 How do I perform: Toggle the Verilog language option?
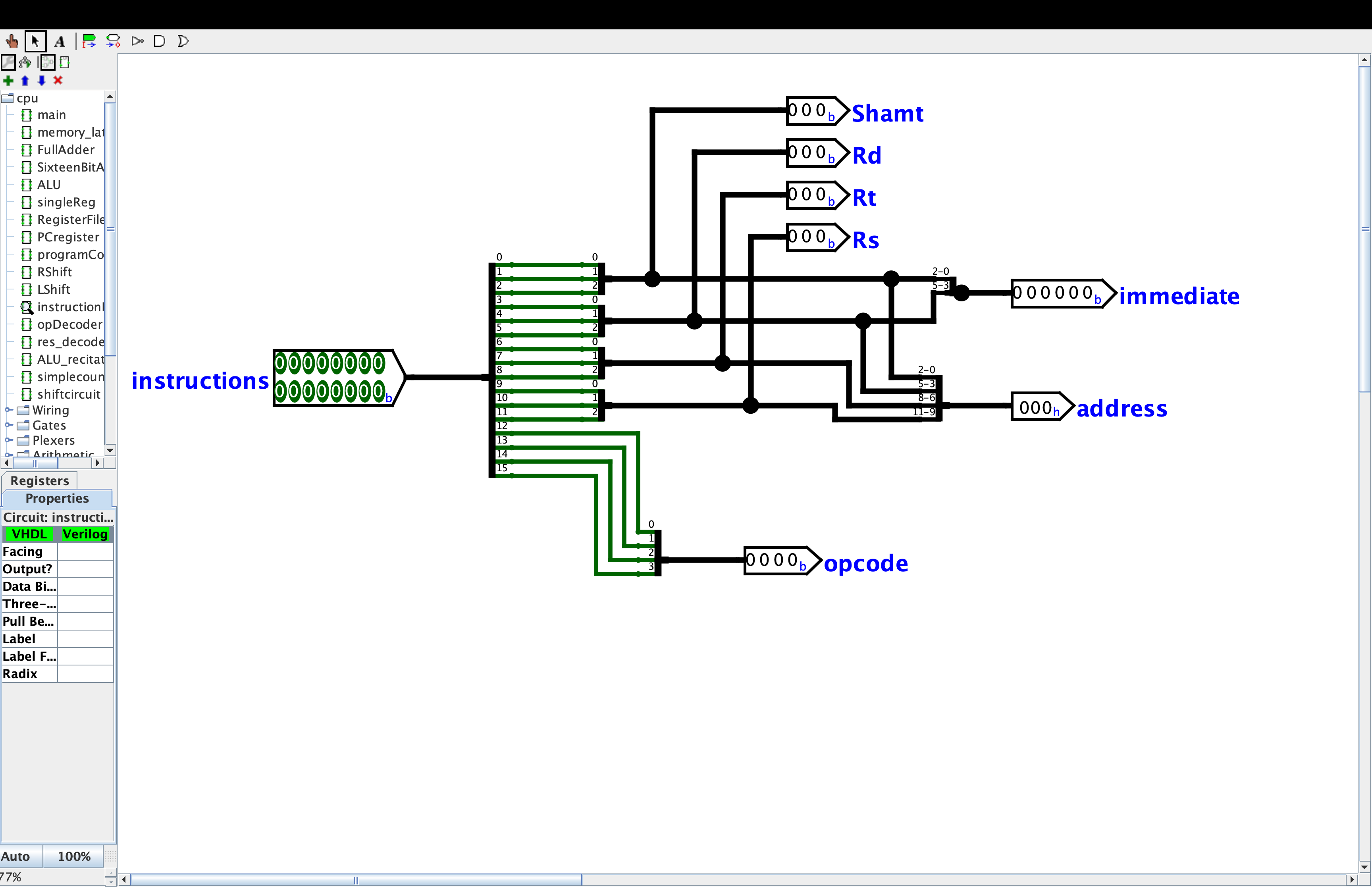[x=85, y=534]
